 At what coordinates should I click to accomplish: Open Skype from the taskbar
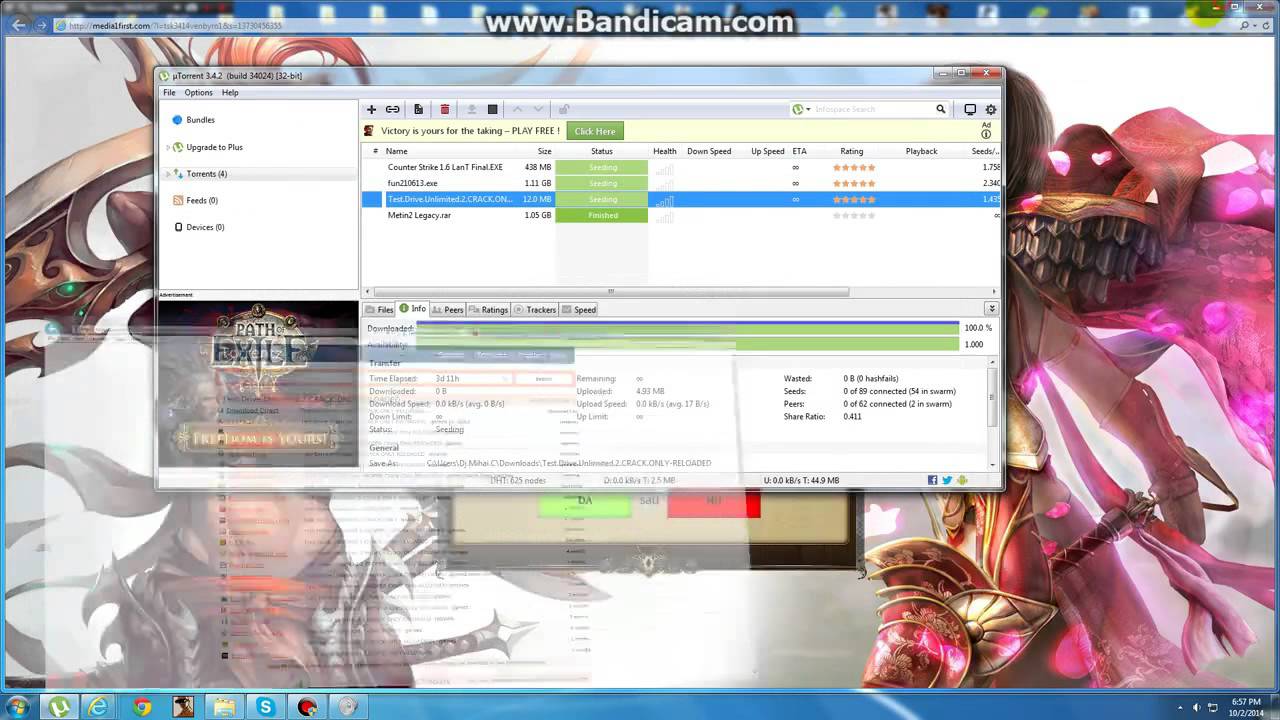(265, 707)
